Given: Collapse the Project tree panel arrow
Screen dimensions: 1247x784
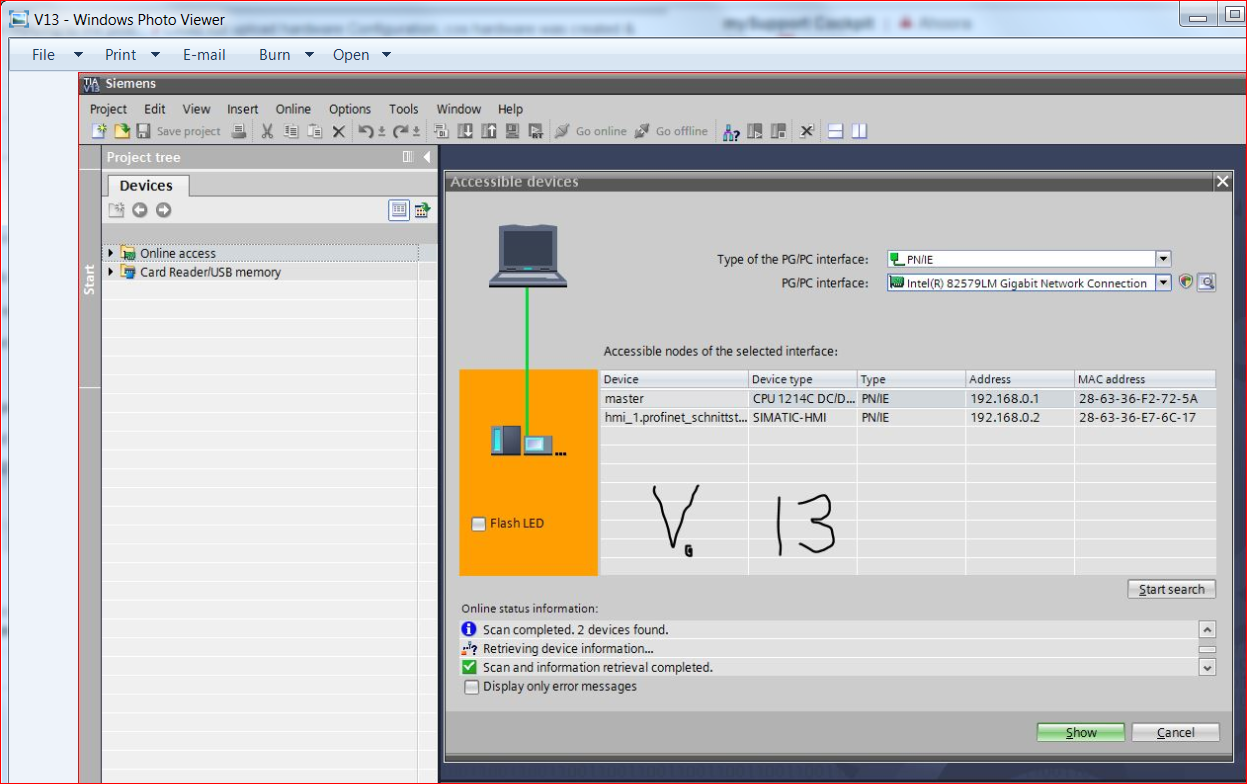Looking at the screenshot, I should [427, 157].
